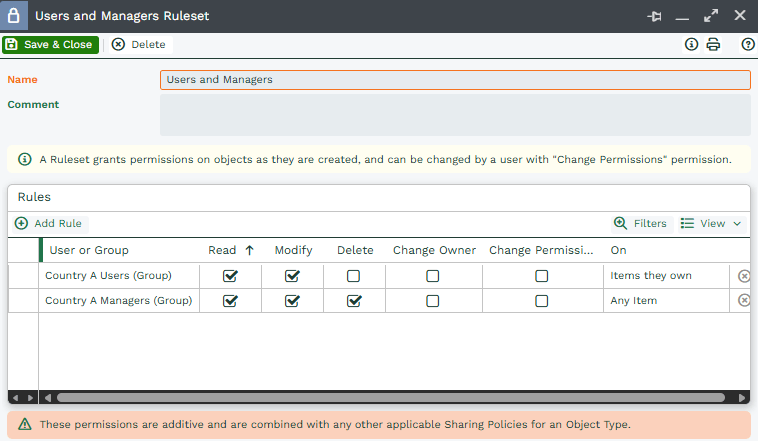Click the horizontal scrollbar of Rules grid
The image size is (758, 441).
(390, 397)
